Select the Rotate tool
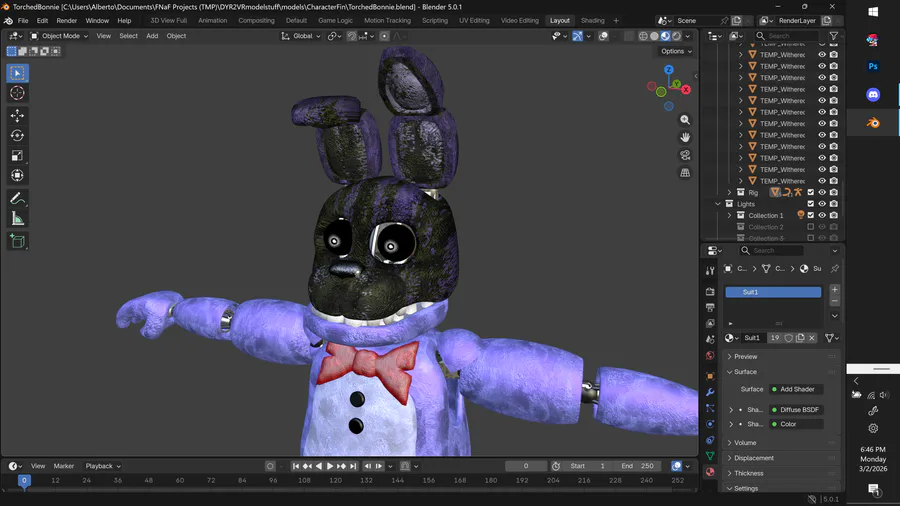The height and width of the screenshot is (506, 900). coord(17,135)
